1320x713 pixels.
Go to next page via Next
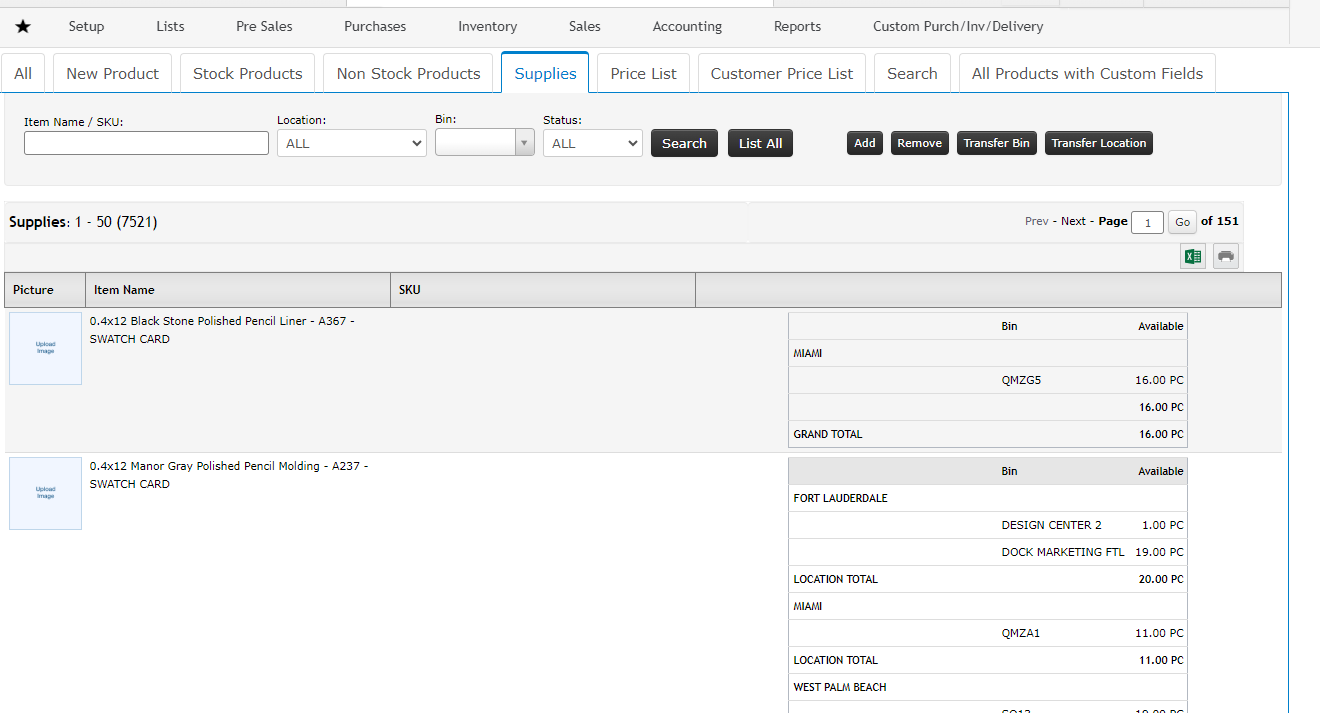point(1073,221)
